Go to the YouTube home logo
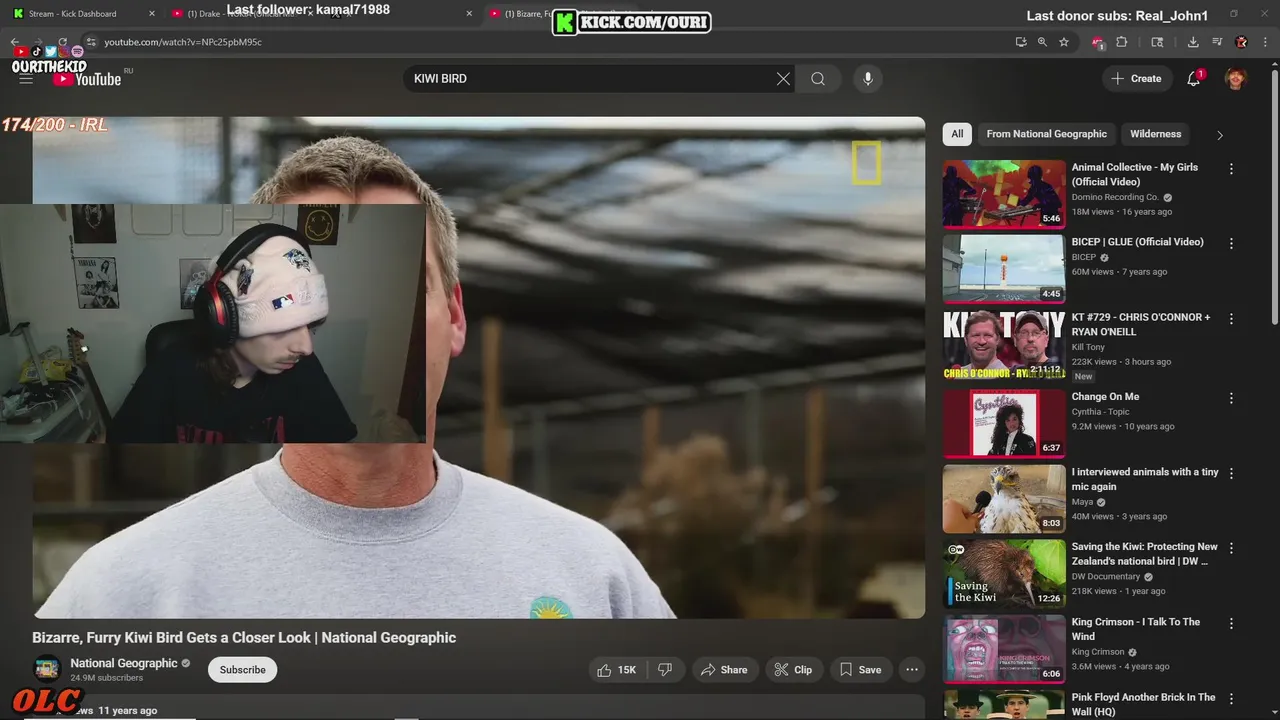1280x720 pixels. (87, 79)
